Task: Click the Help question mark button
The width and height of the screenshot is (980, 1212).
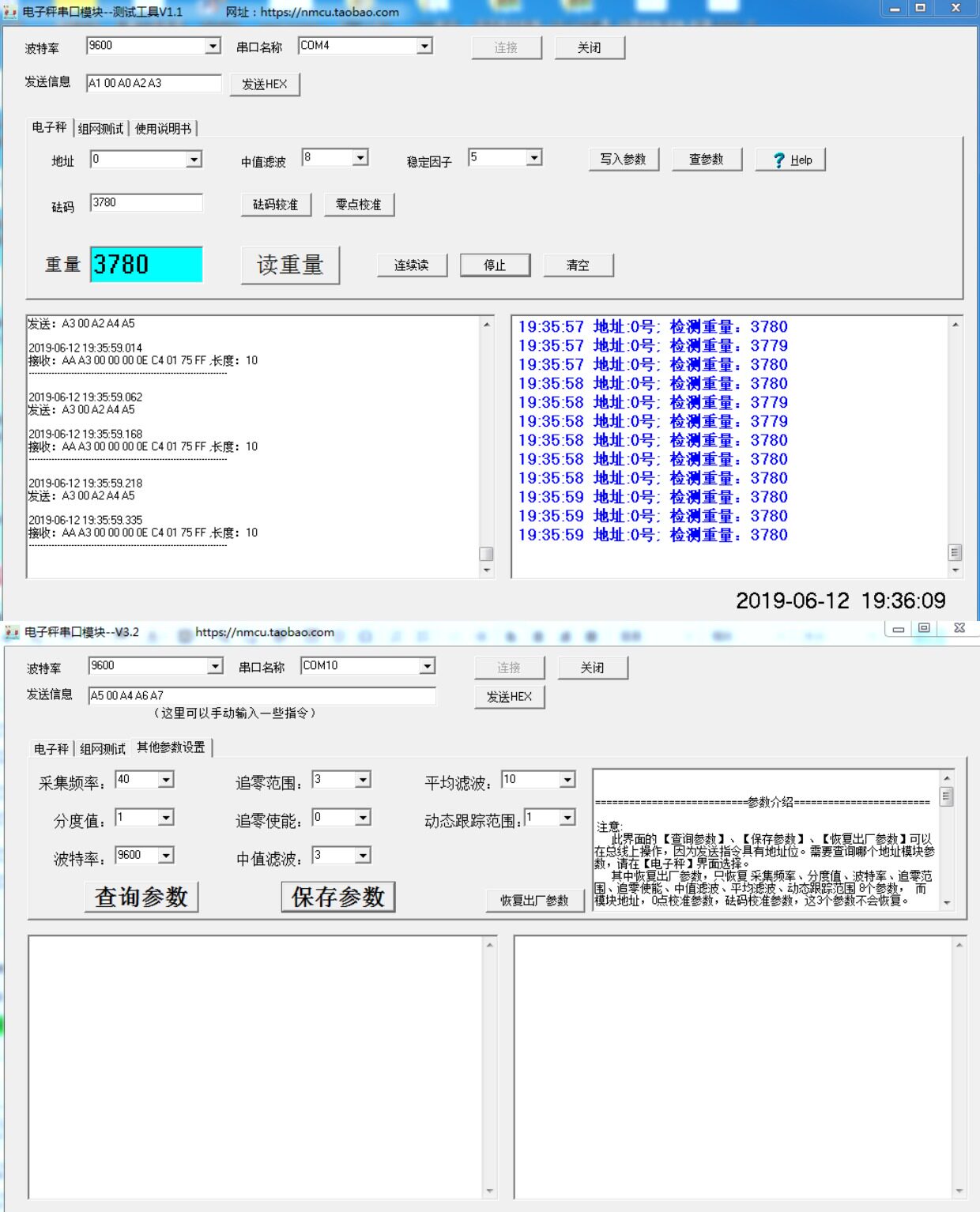Action: (790, 160)
